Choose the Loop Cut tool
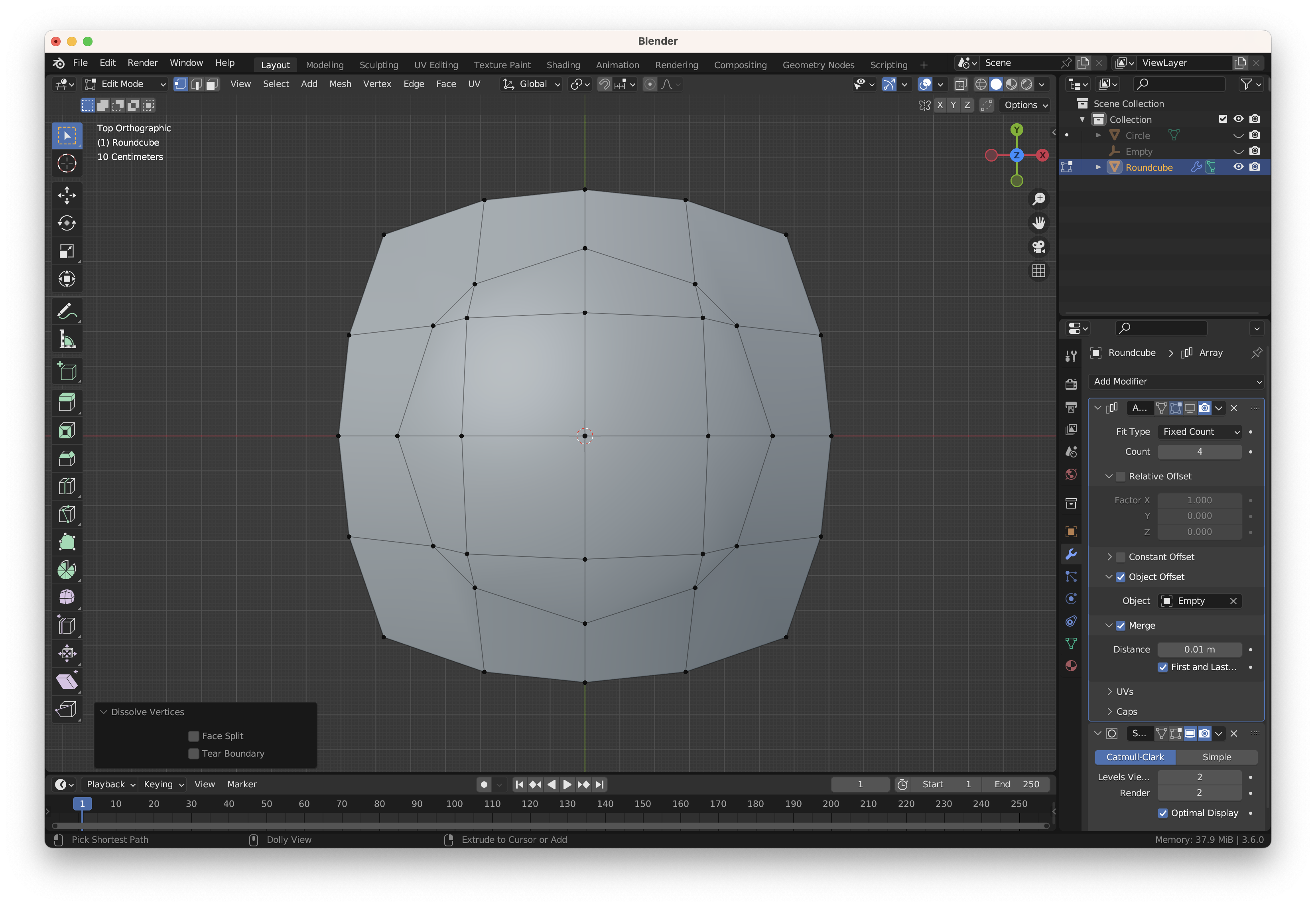Viewport: 1316px width, 907px height. (x=67, y=486)
